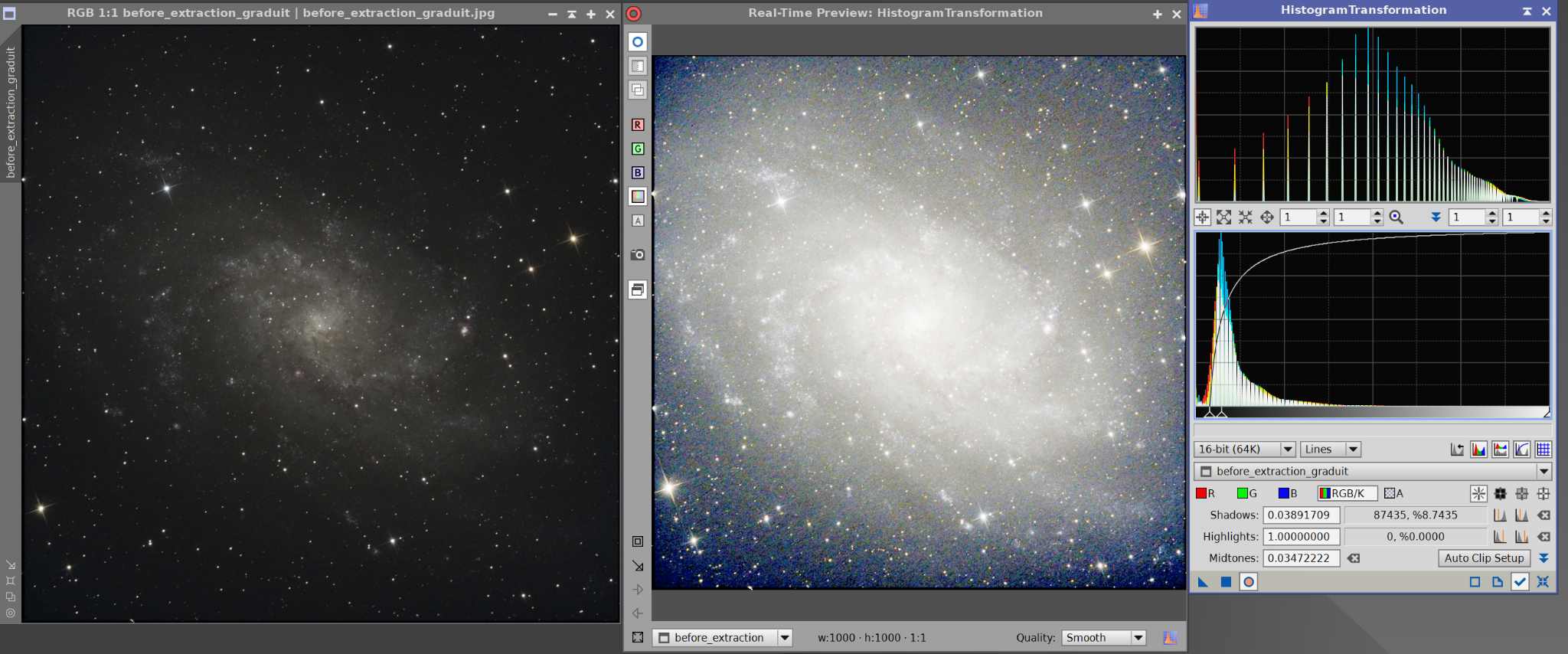The width and height of the screenshot is (1568, 654).
Task: Click New Instance triangle icon
Action: [1203, 582]
